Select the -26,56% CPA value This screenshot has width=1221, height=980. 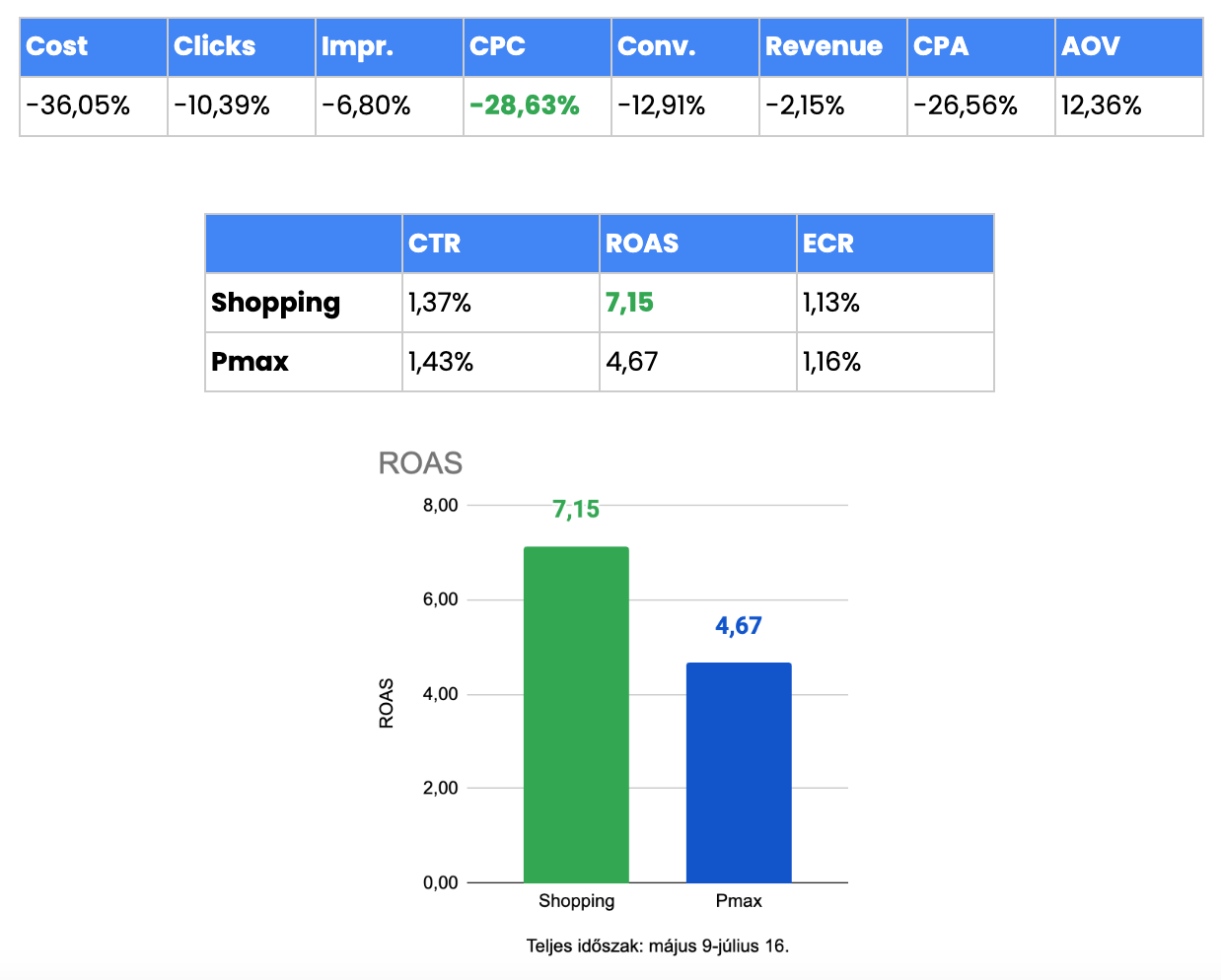coord(966,105)
